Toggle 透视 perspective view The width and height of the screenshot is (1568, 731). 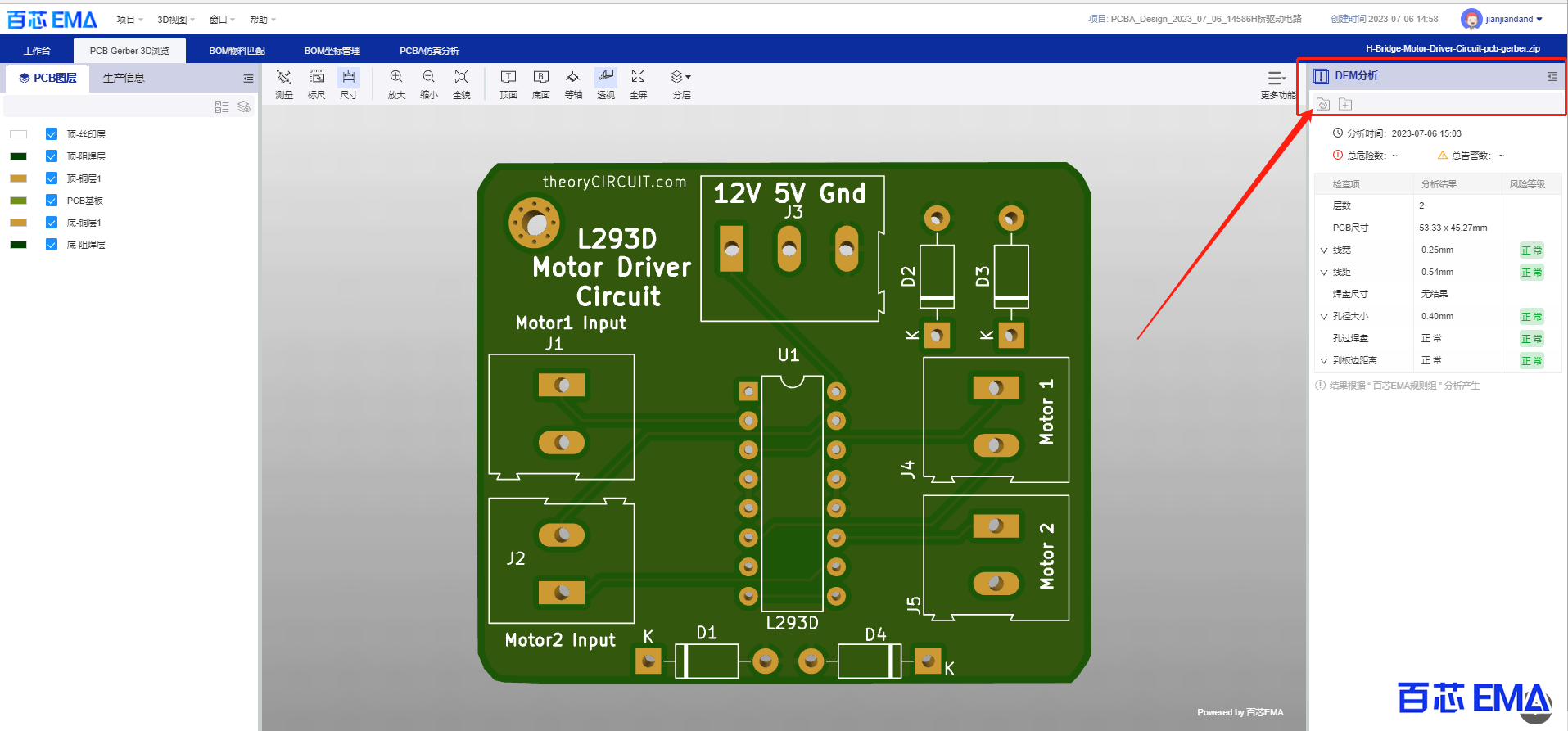coord(606,83)
